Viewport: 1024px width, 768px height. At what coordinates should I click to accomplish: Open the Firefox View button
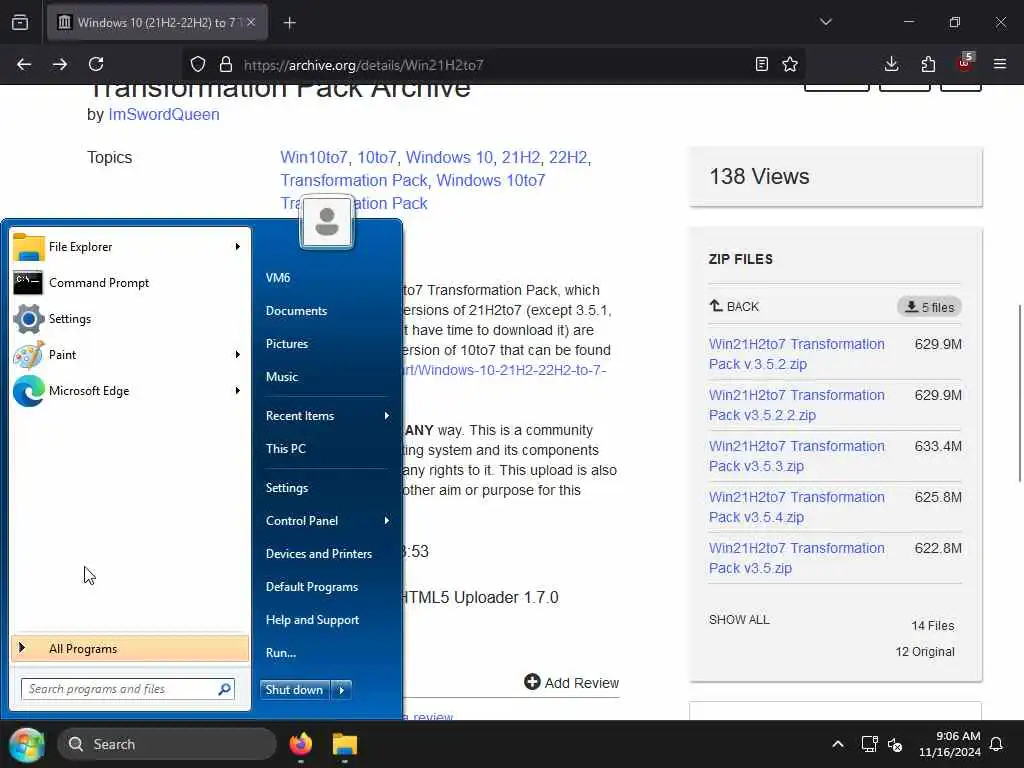[20, 22]
